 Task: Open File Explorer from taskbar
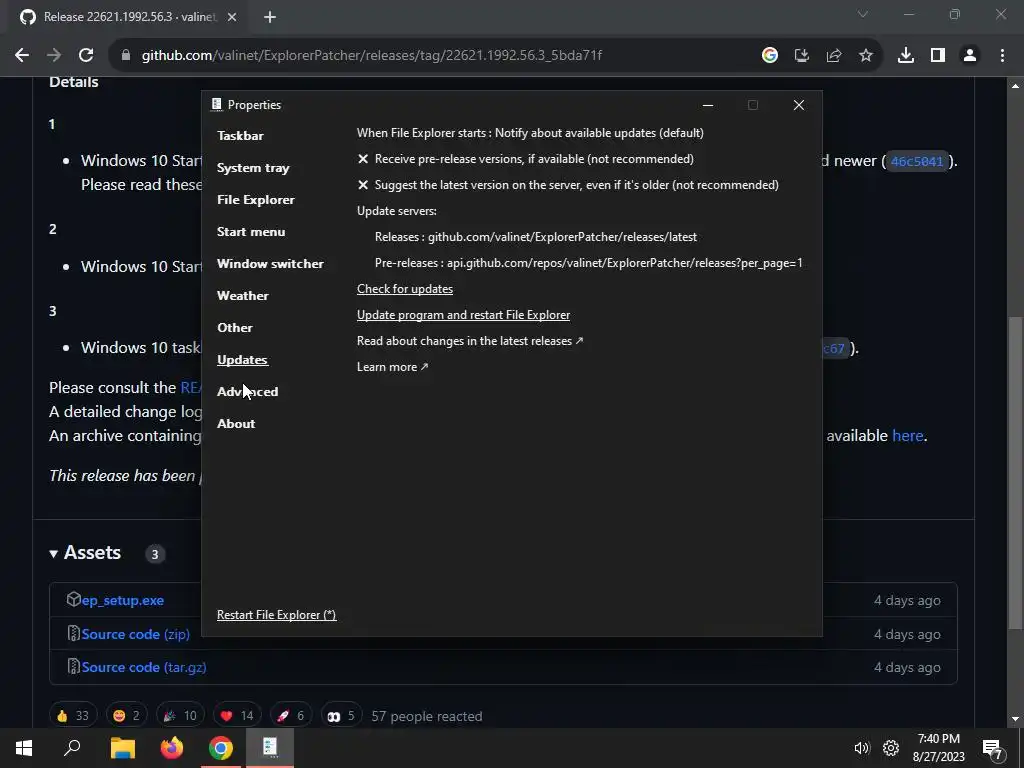pyautogui.click(x=122, y=748)
